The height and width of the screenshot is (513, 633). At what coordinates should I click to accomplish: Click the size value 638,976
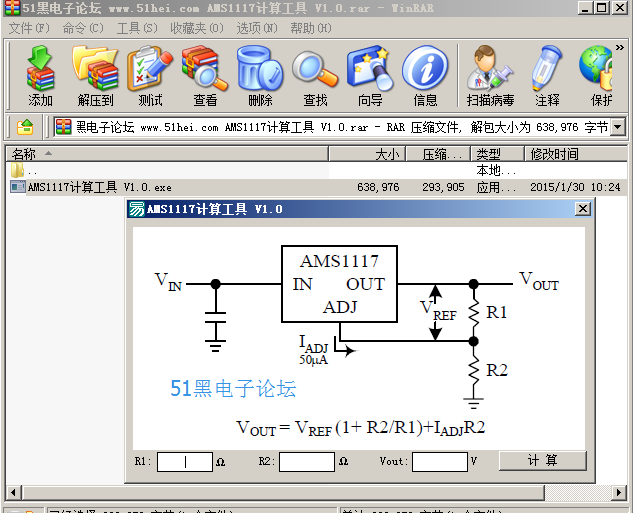coord(378,187)
